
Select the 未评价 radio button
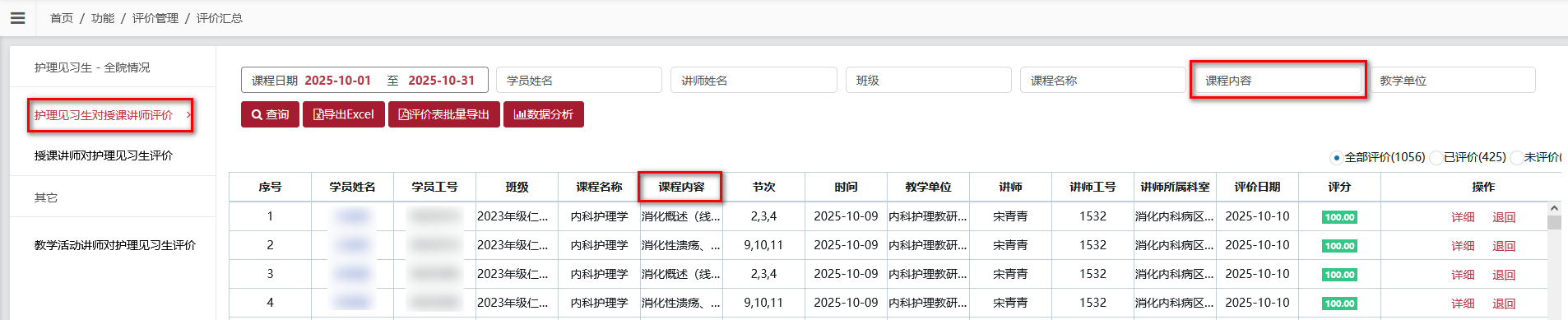point(1516,157)
